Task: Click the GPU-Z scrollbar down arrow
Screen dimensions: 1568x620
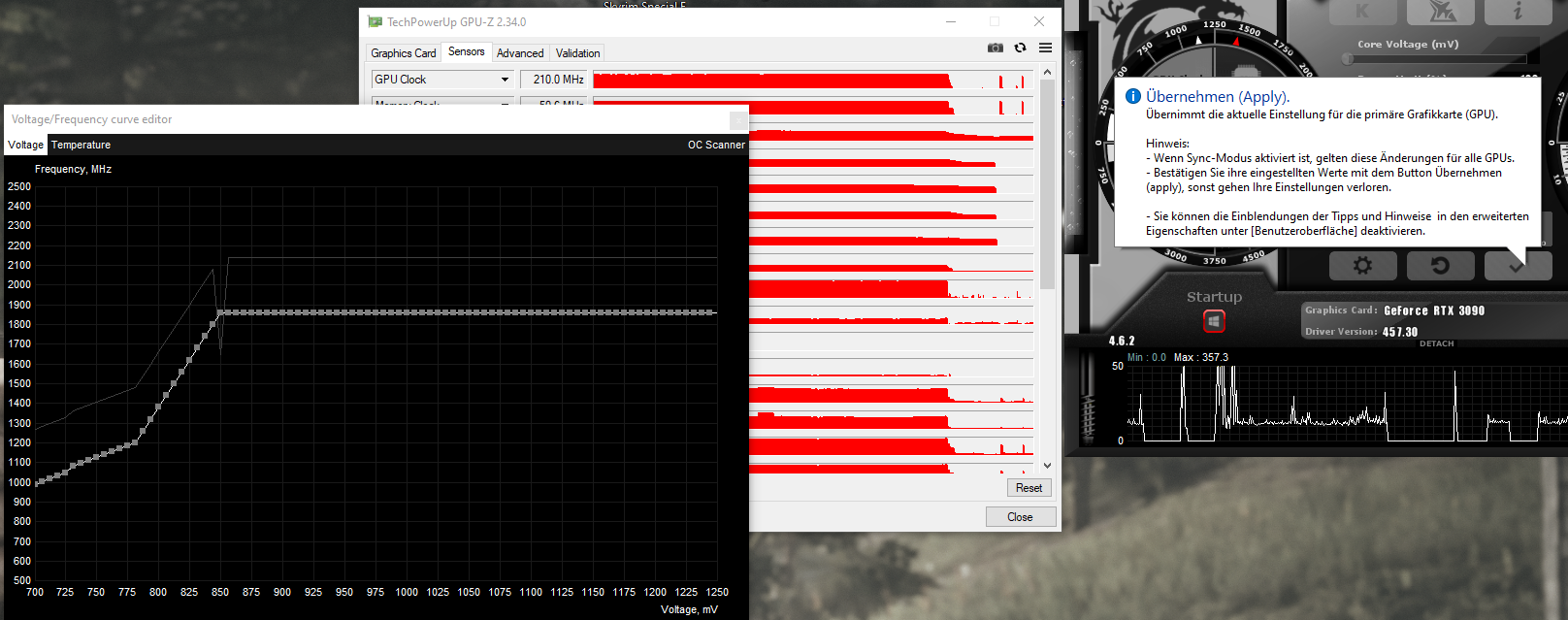Action: coord(1047,466)
